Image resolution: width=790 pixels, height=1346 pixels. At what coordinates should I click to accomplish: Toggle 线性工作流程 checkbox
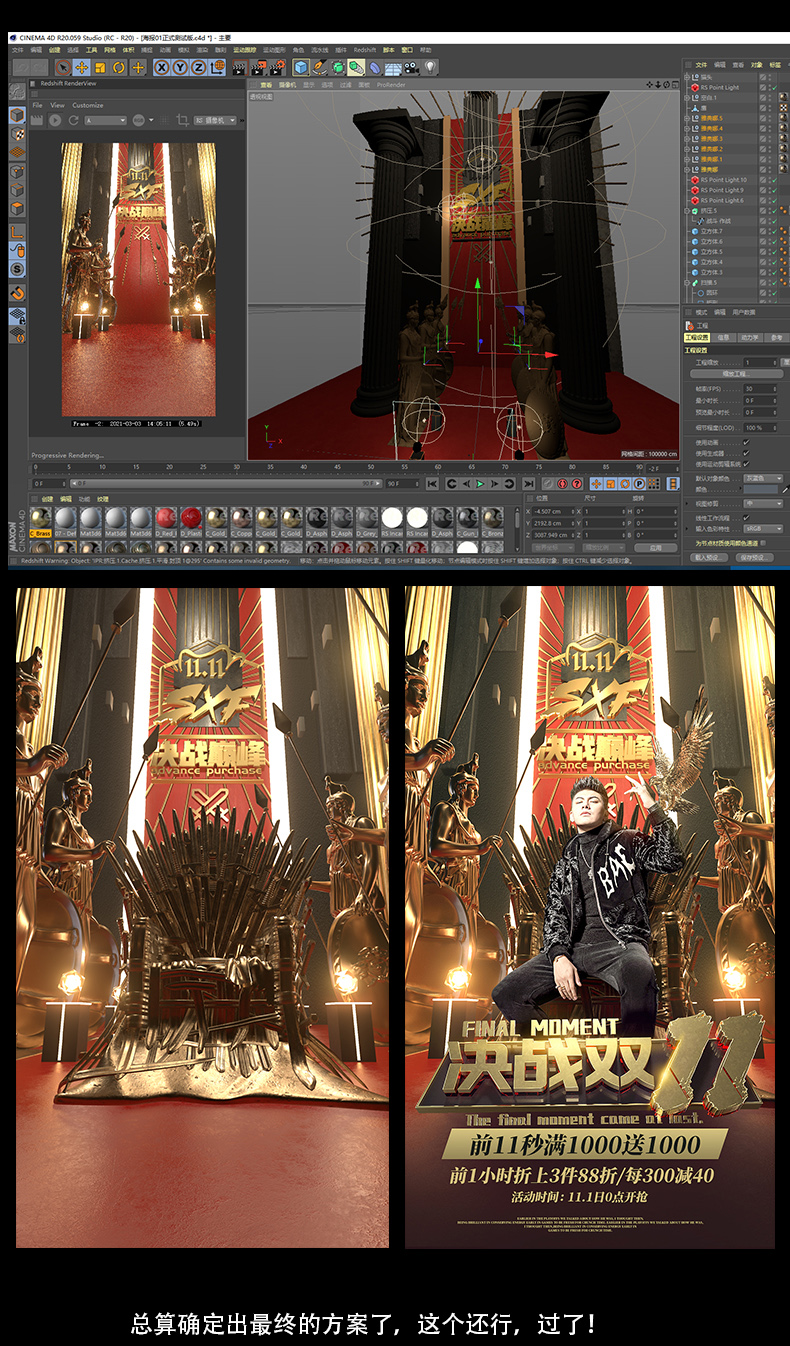(x=746, y=518)
